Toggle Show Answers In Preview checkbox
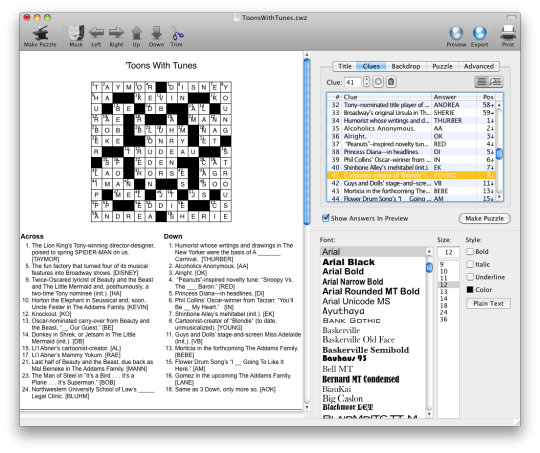The image size is (540, 453). tap(325, 218)
